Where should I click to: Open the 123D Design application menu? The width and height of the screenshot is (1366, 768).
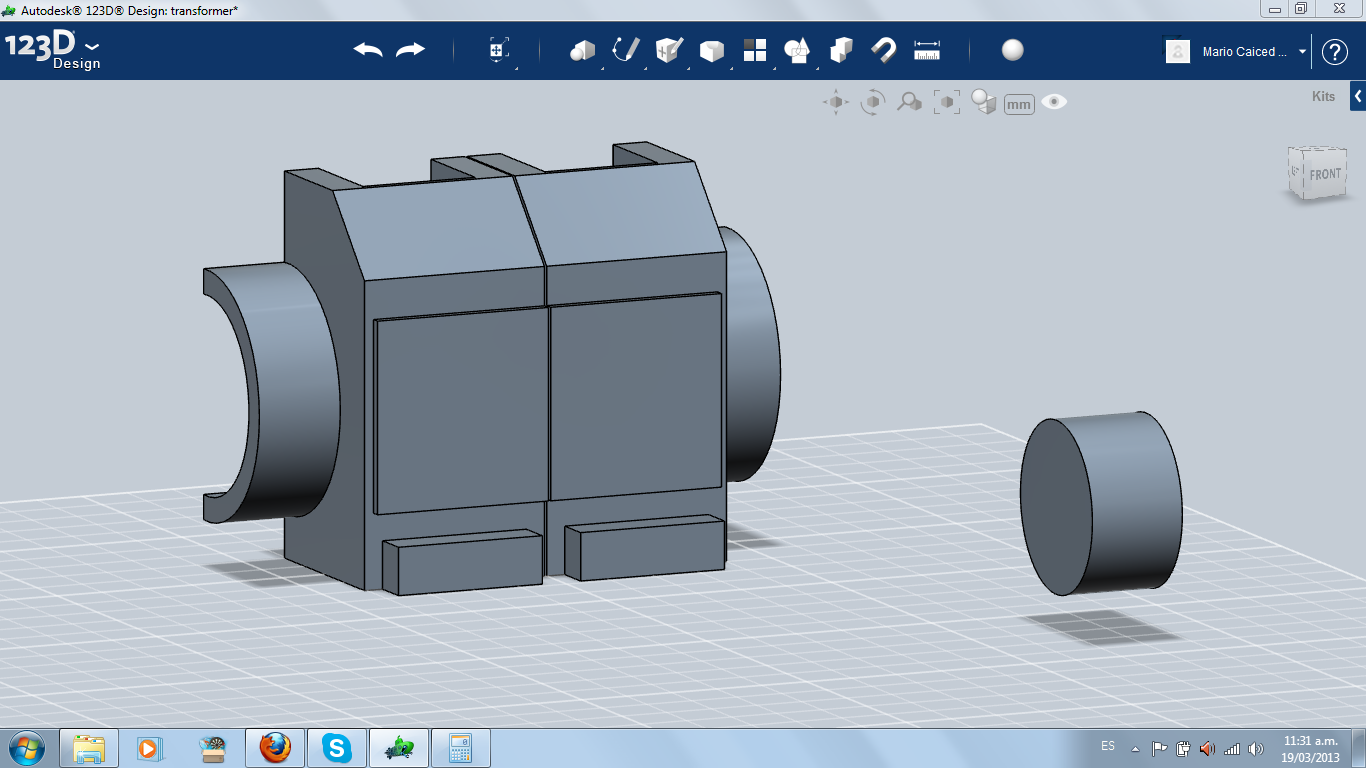(x=53, y=51)
